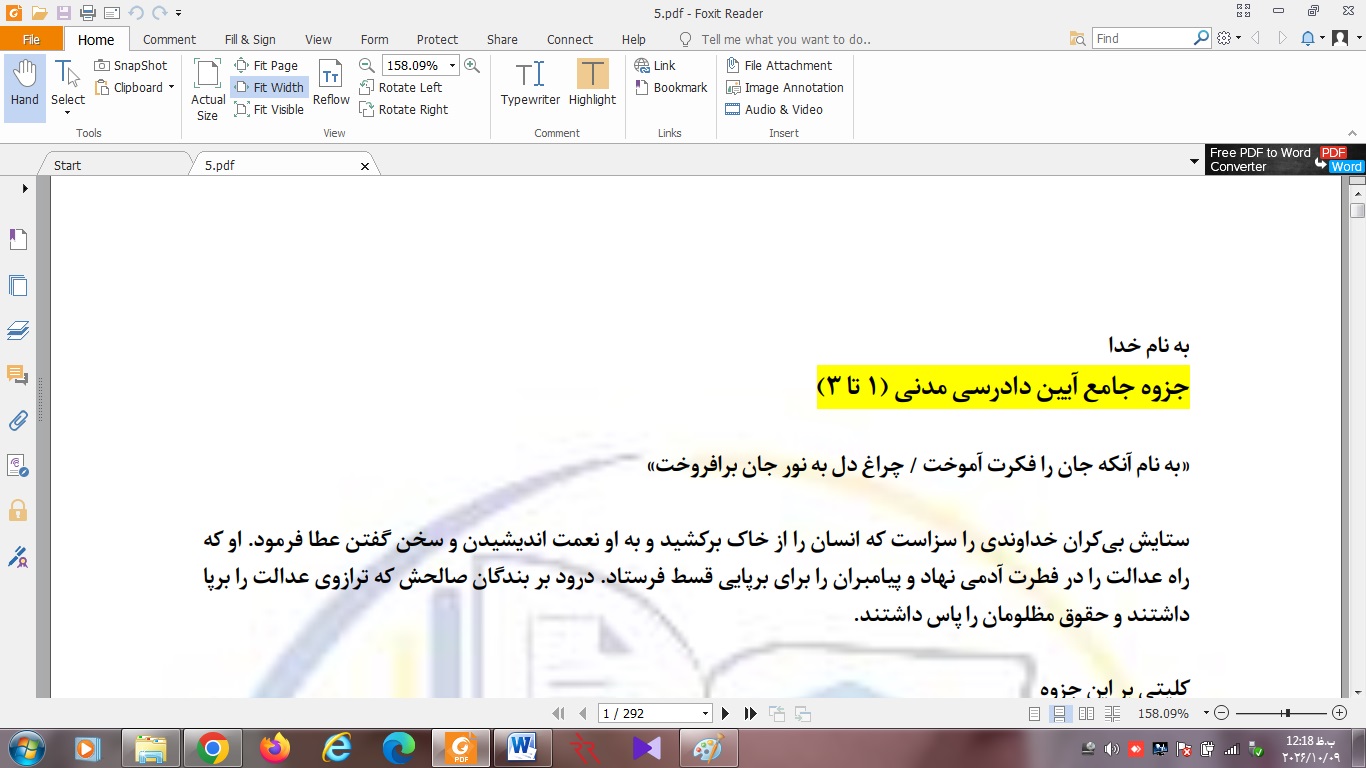
Task: Click the zoom in magnifier in ribbon
Action: click(x=472, y=65)
